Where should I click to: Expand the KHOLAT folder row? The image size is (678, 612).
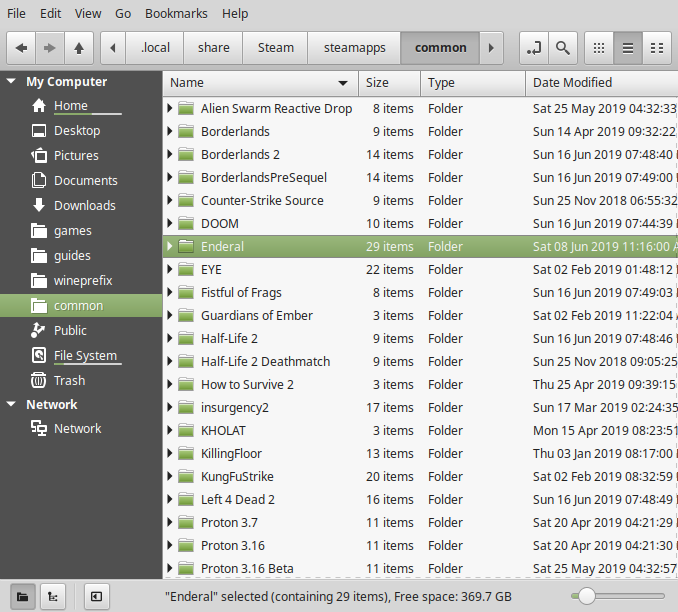(x=170, y=430)
